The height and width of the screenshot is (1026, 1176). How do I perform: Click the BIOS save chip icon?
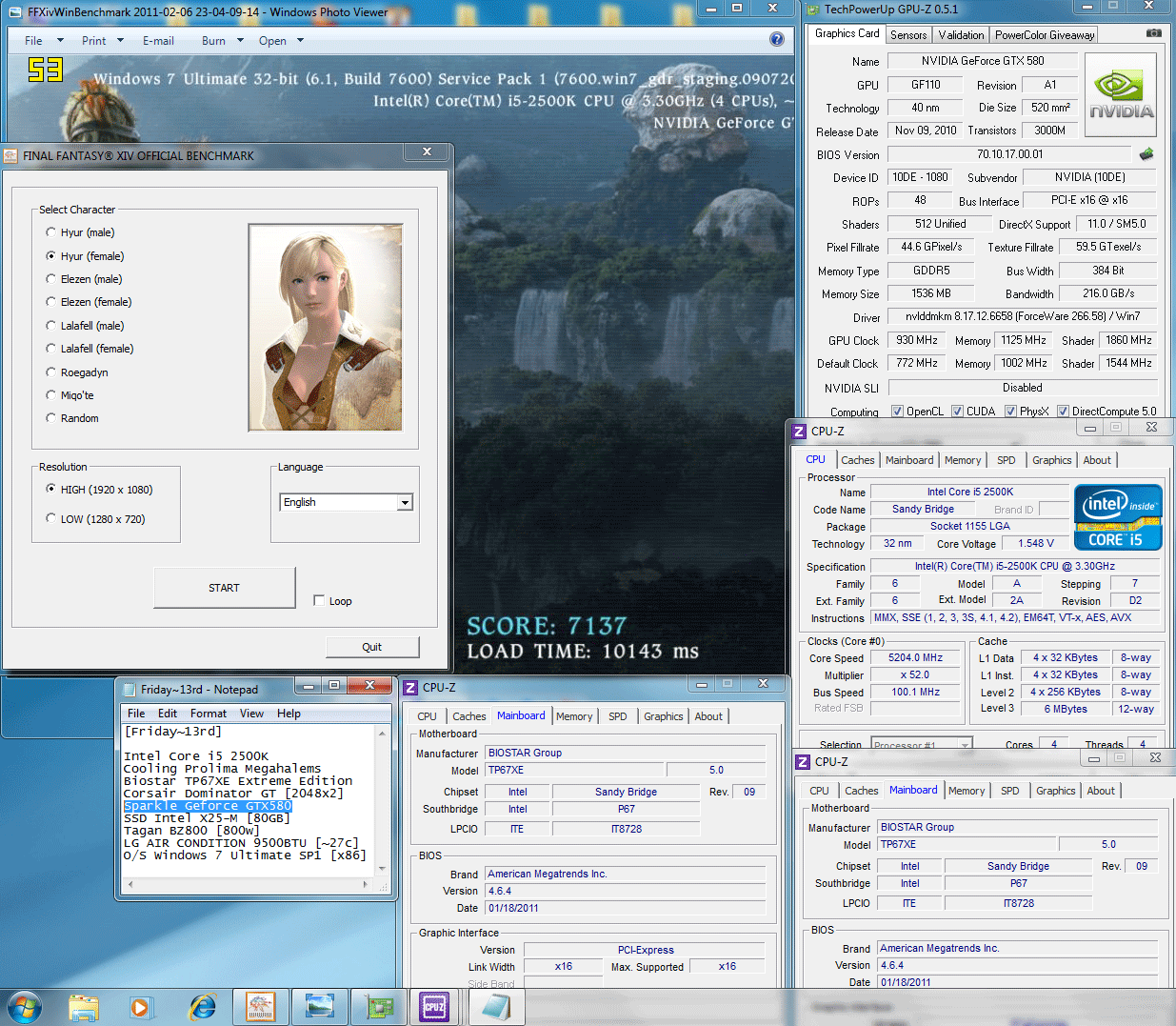coord(1146,154)
